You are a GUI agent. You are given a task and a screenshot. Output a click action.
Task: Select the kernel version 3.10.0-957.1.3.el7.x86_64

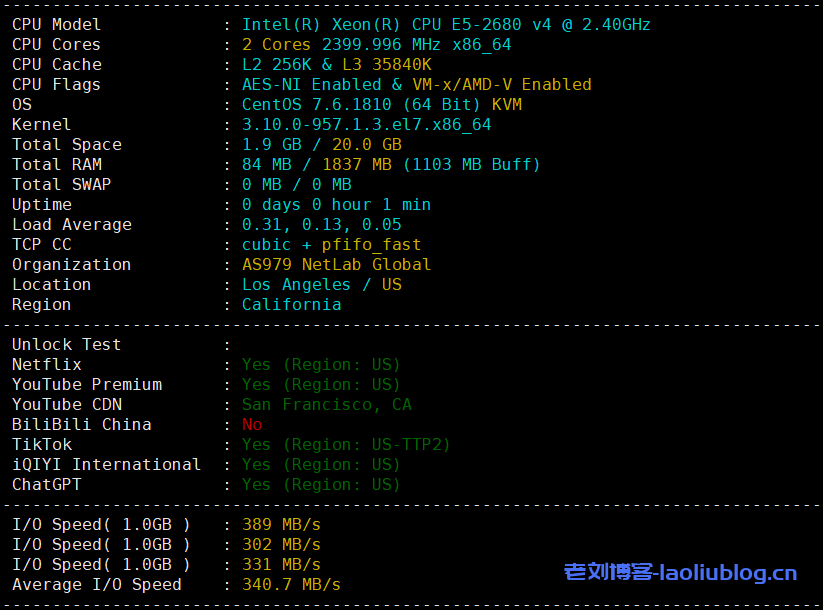click(366, 124)
